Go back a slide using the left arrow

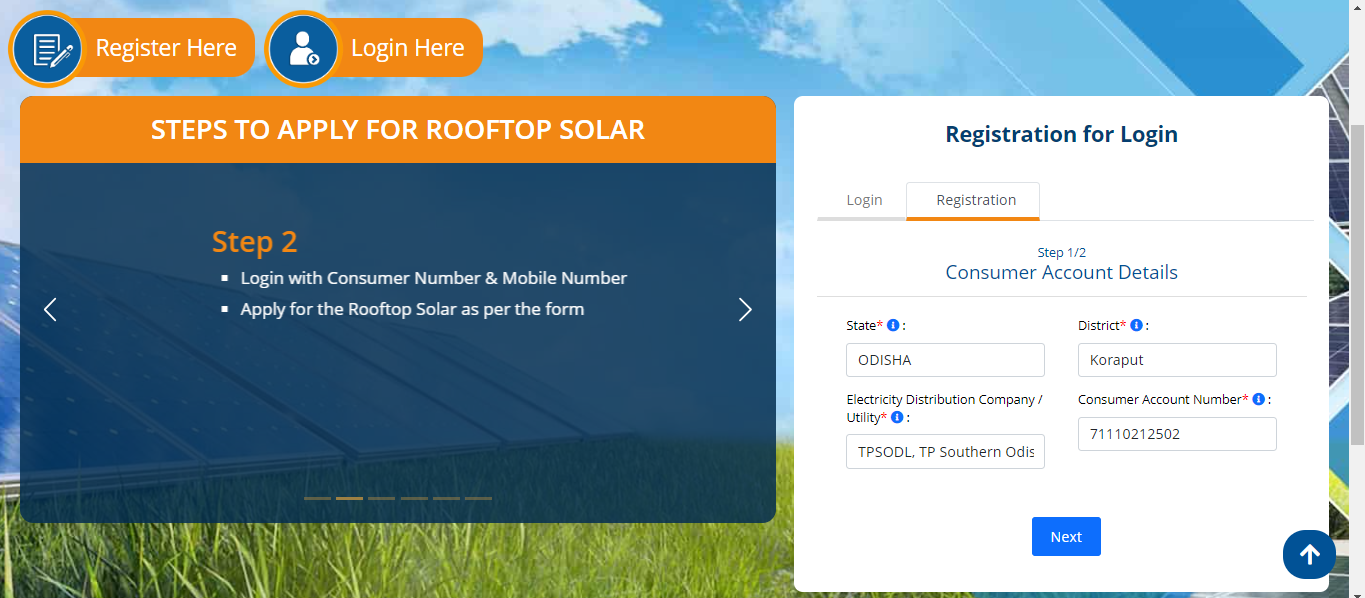(x=49, y=309)
